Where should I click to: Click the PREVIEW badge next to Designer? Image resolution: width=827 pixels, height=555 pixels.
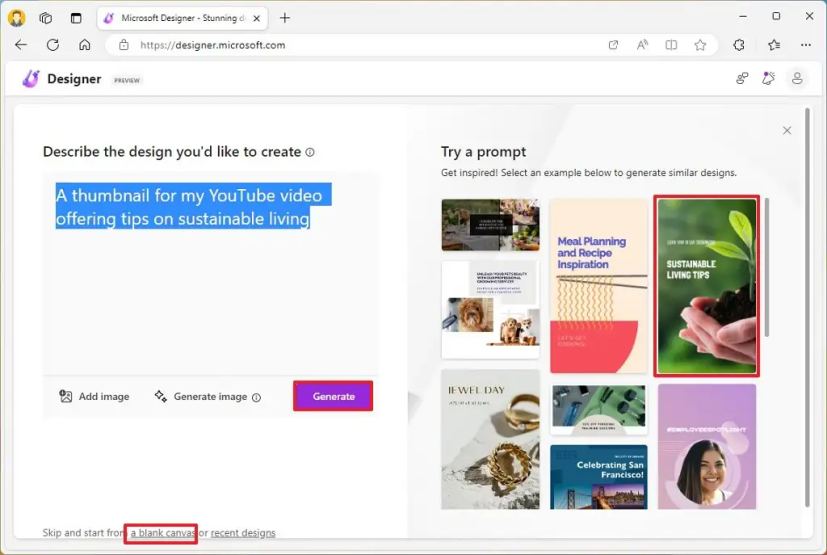[x=127, y=80]
